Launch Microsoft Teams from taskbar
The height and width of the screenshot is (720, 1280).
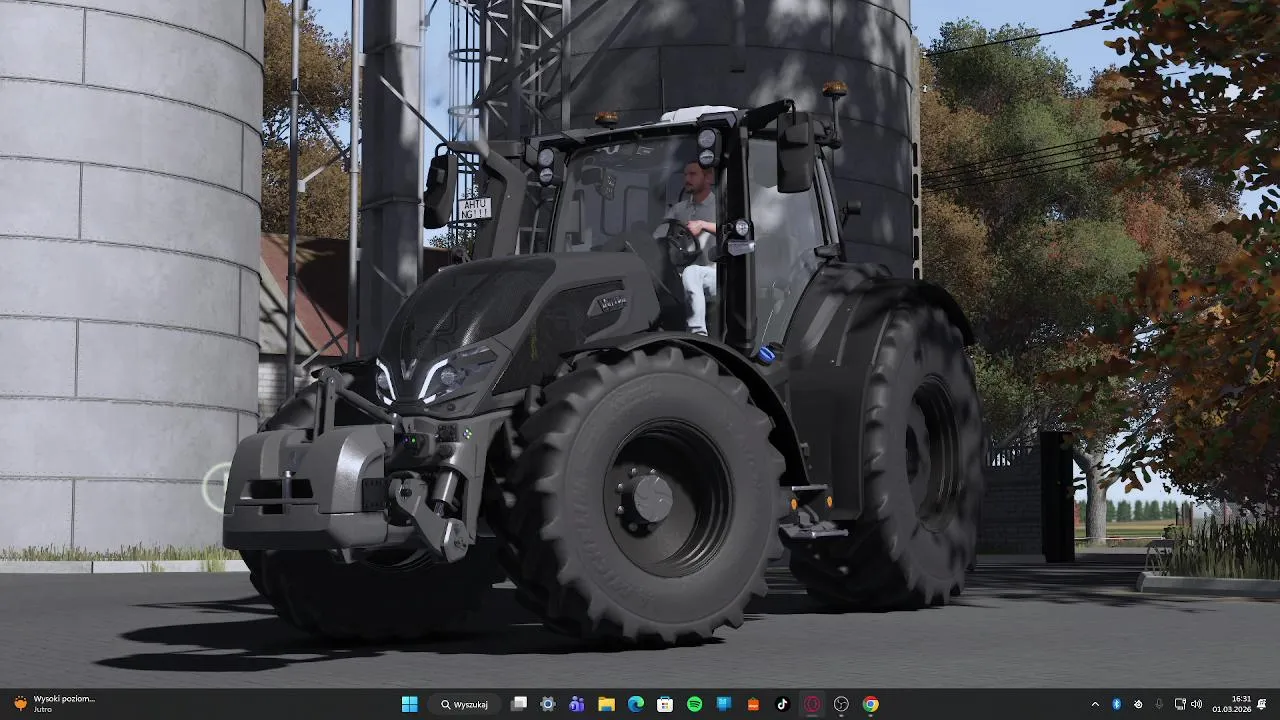(577, 704)
